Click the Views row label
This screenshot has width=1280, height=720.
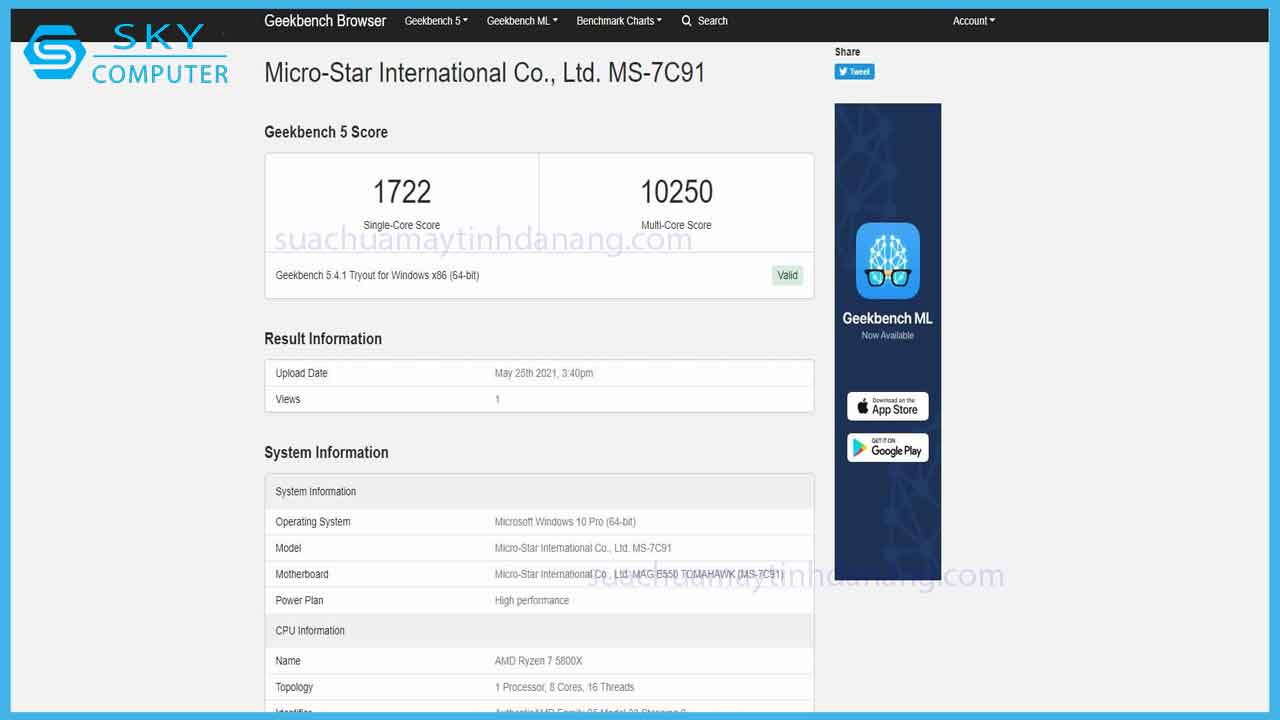pos(288,399)
